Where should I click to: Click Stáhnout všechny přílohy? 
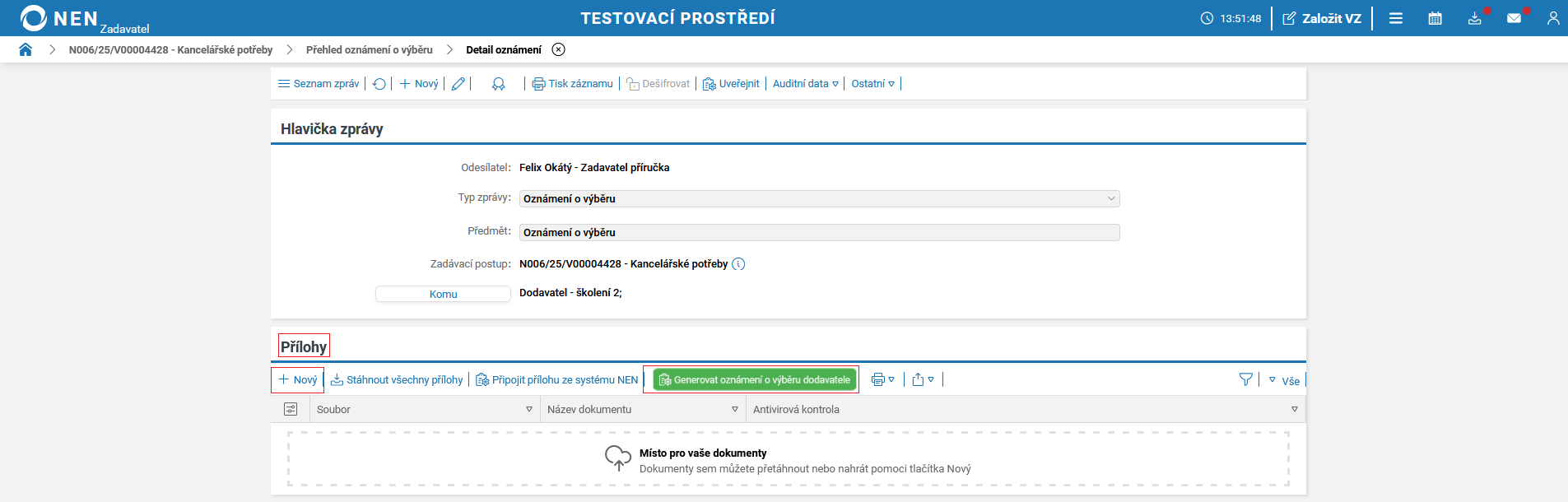coord(397,379)
